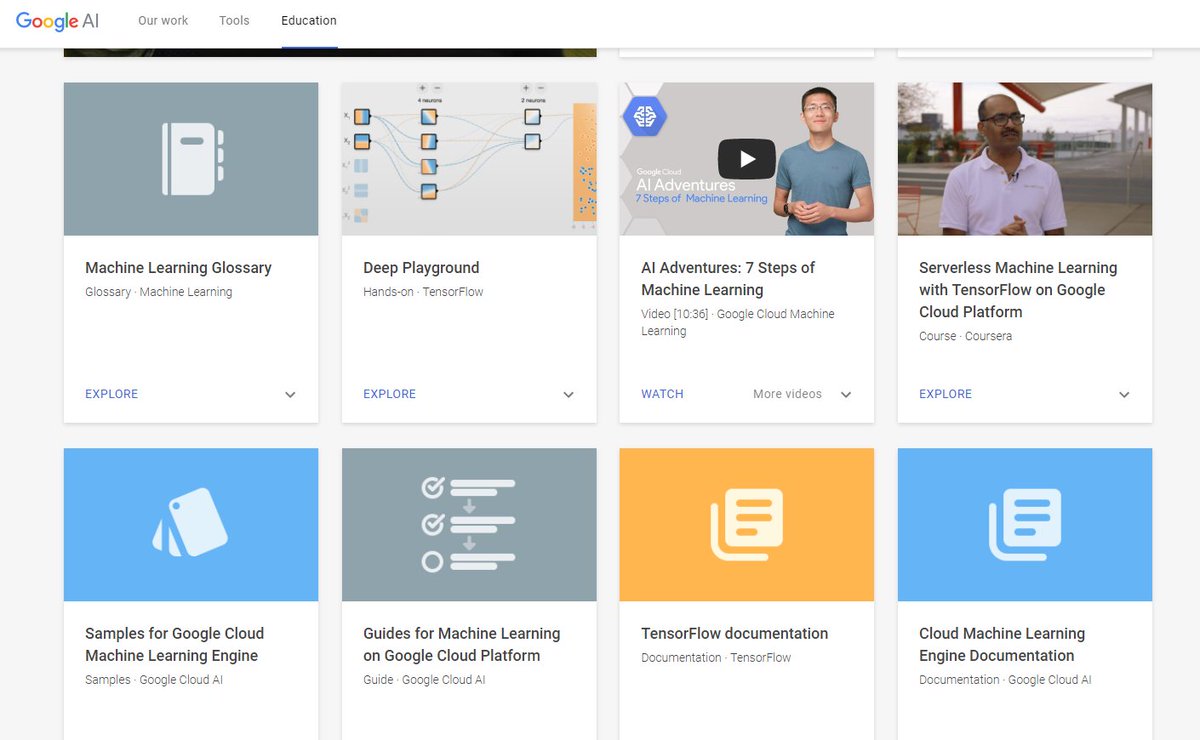Image resolution: width=1200 pixels, height=740 pixels.
Task: Open the Machine Learning Glossary title
Action: coord(178,268)
